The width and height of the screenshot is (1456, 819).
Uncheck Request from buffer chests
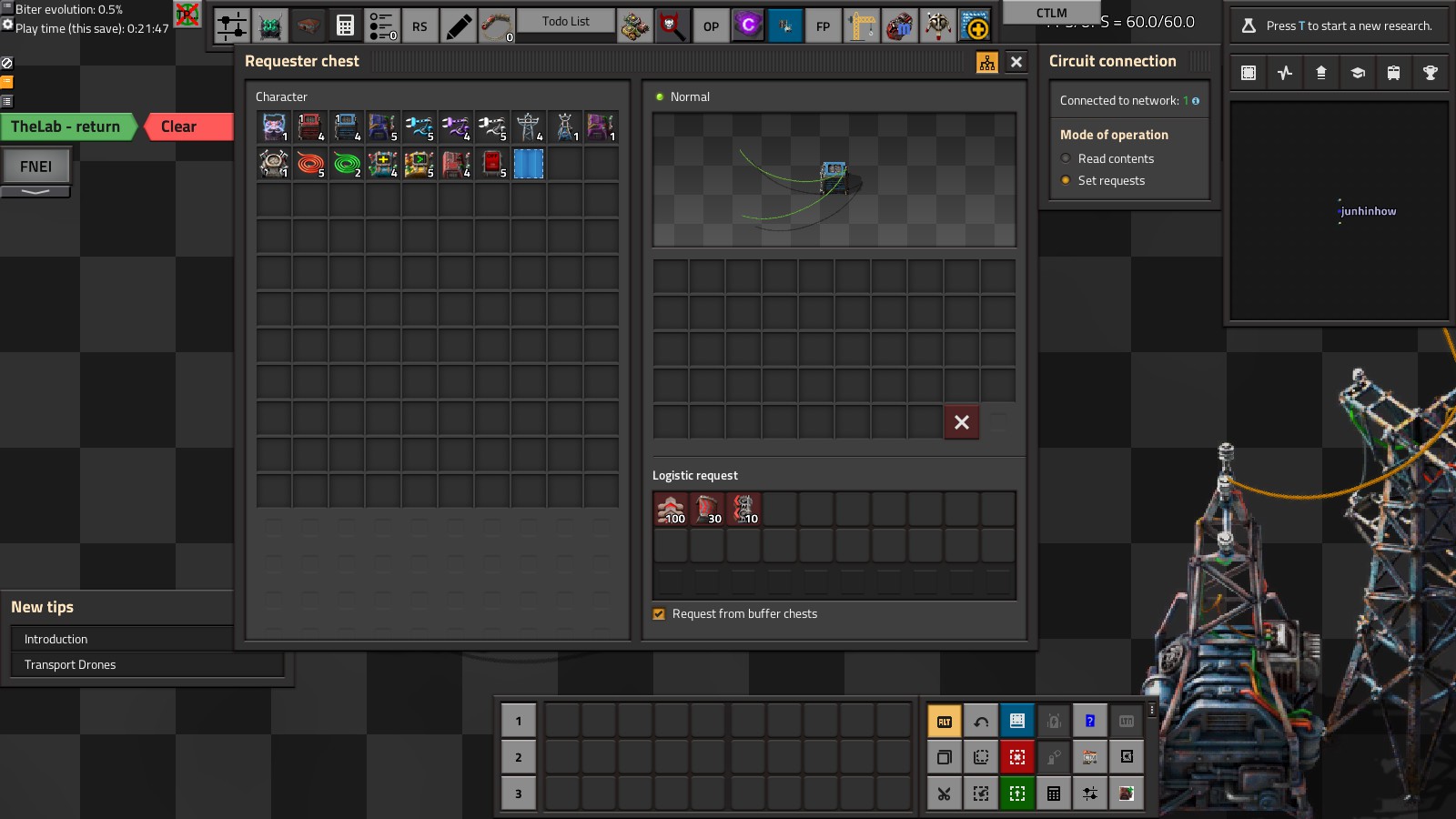coord(659,614)
